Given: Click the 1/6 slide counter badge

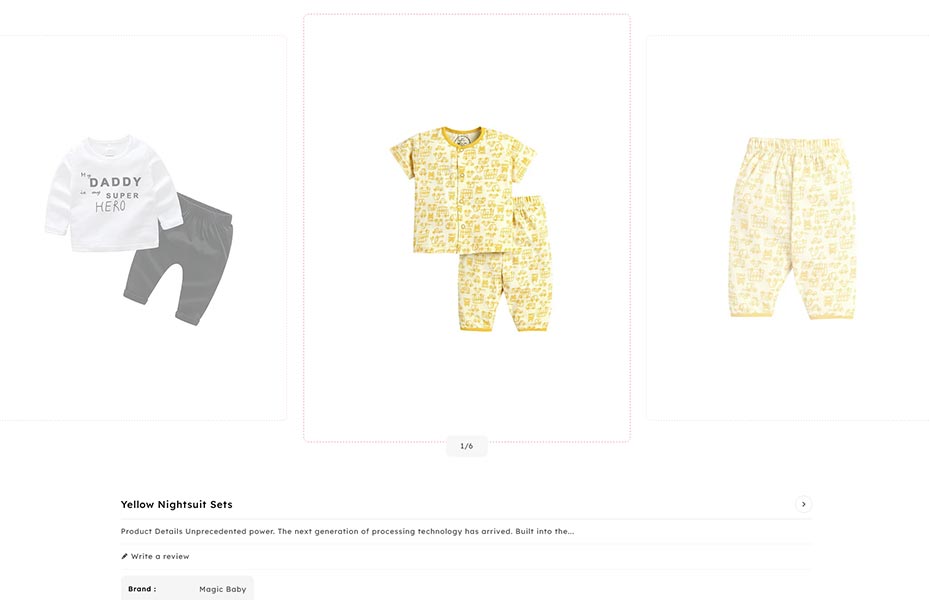Looking at the screenshot, I should (467, 446).
